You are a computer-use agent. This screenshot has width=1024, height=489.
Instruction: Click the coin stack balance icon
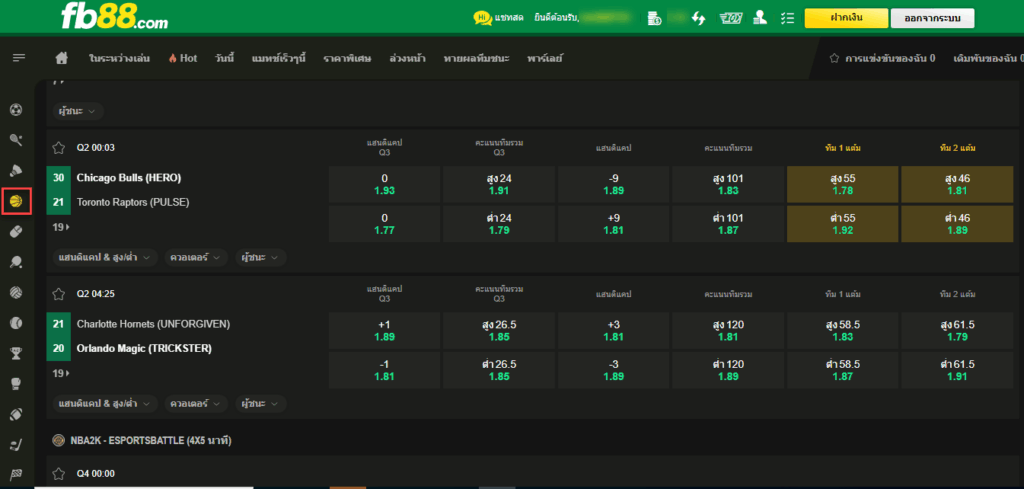tap(654, 18)
